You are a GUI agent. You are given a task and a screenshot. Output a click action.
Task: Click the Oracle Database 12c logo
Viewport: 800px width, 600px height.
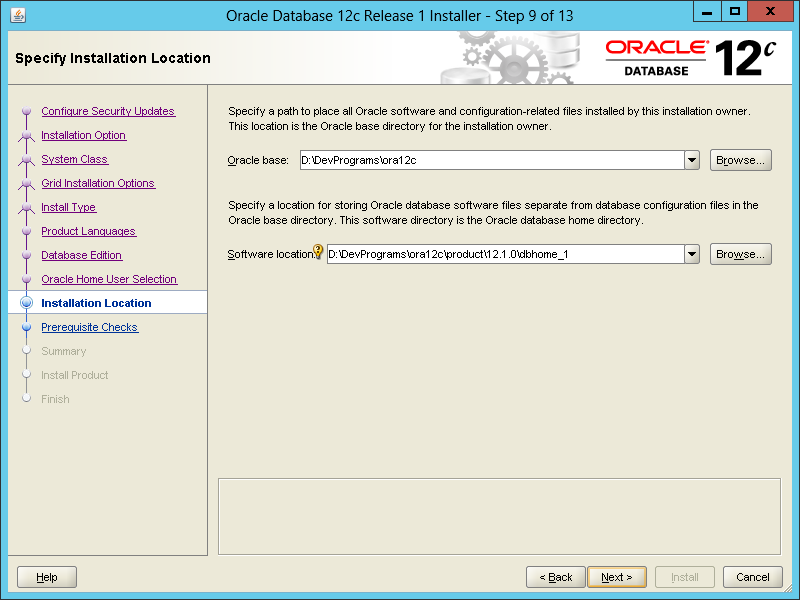click(691, 58)
